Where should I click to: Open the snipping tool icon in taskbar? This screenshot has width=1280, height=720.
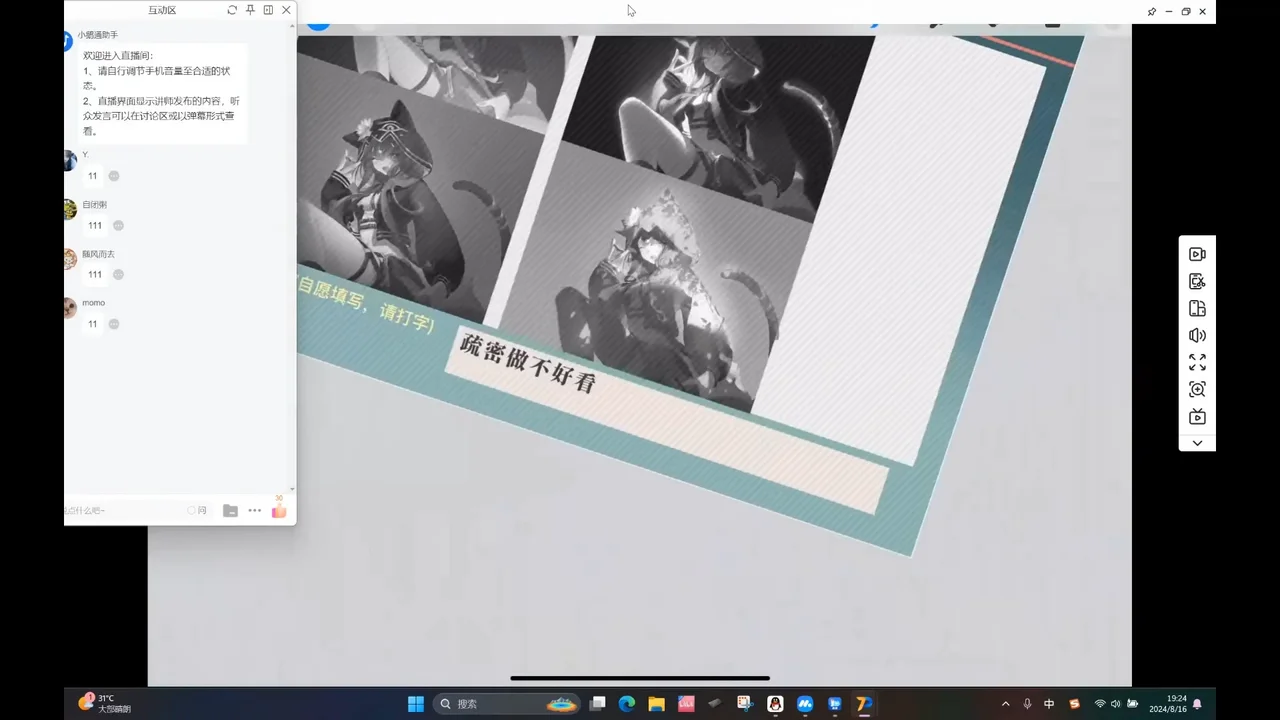click(x=745, y=704)
